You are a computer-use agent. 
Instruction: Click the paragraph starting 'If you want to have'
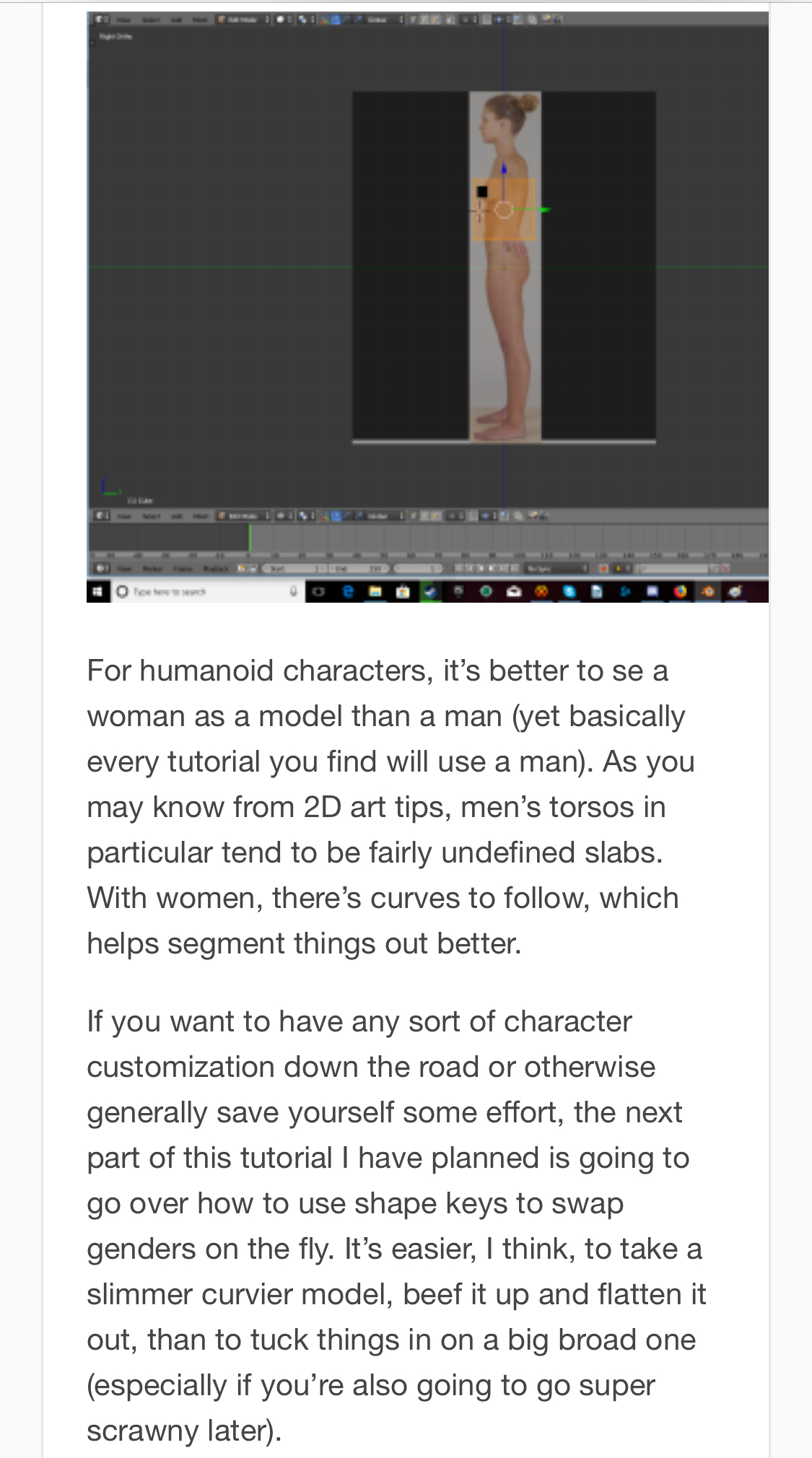396,1226
